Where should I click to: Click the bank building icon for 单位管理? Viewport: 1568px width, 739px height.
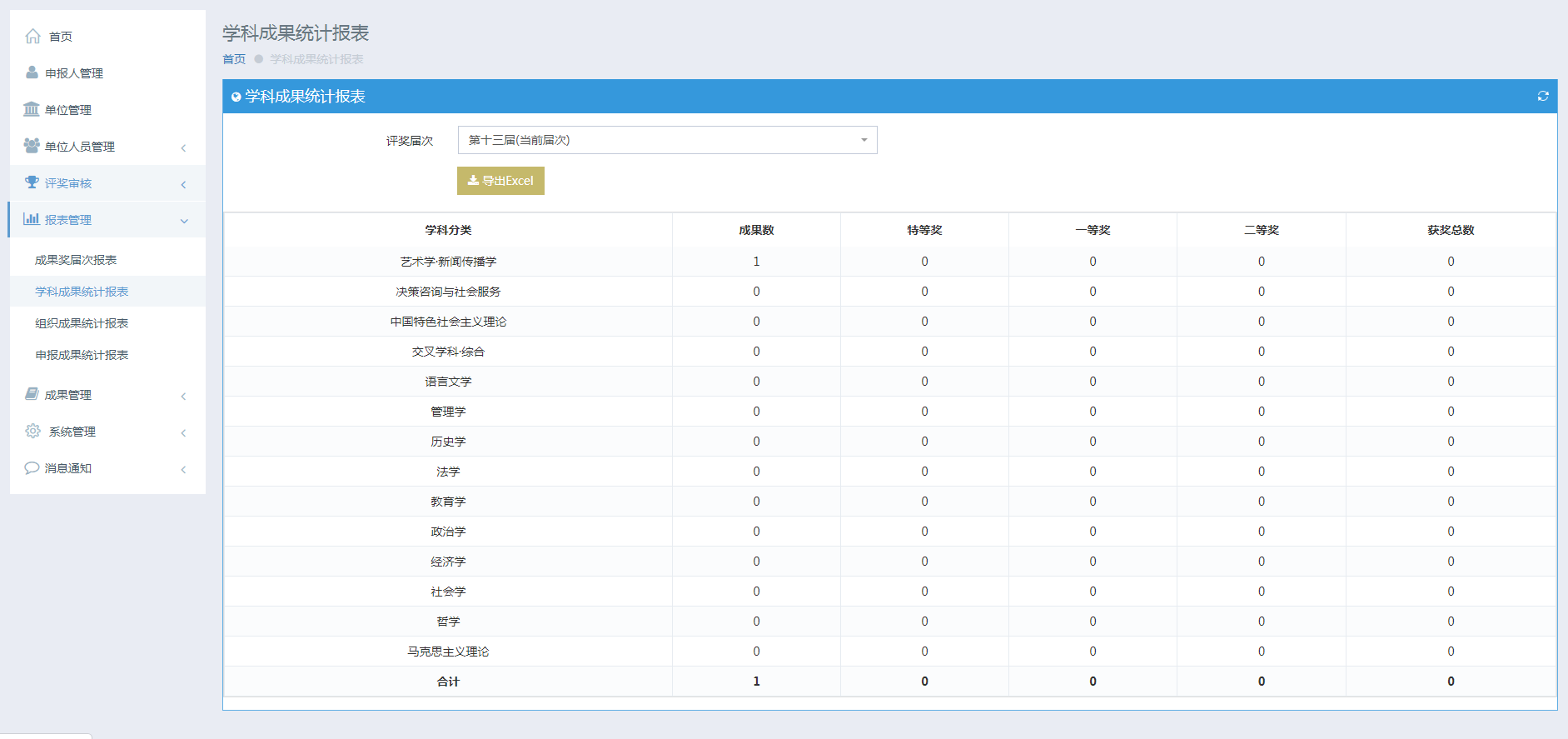32,109
